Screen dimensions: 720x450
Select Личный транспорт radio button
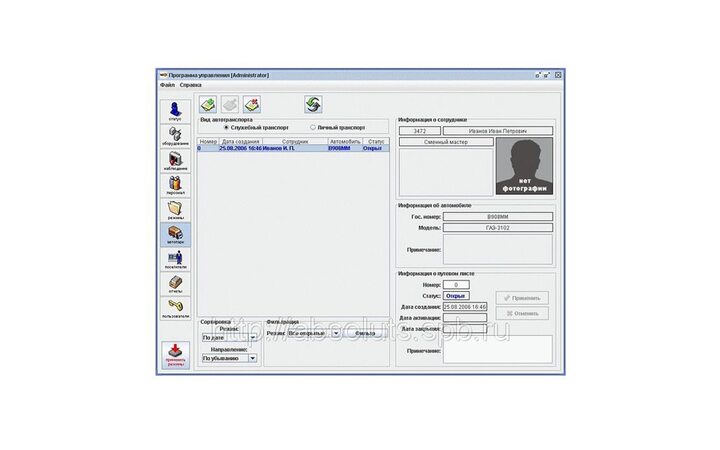pos(313,128)
